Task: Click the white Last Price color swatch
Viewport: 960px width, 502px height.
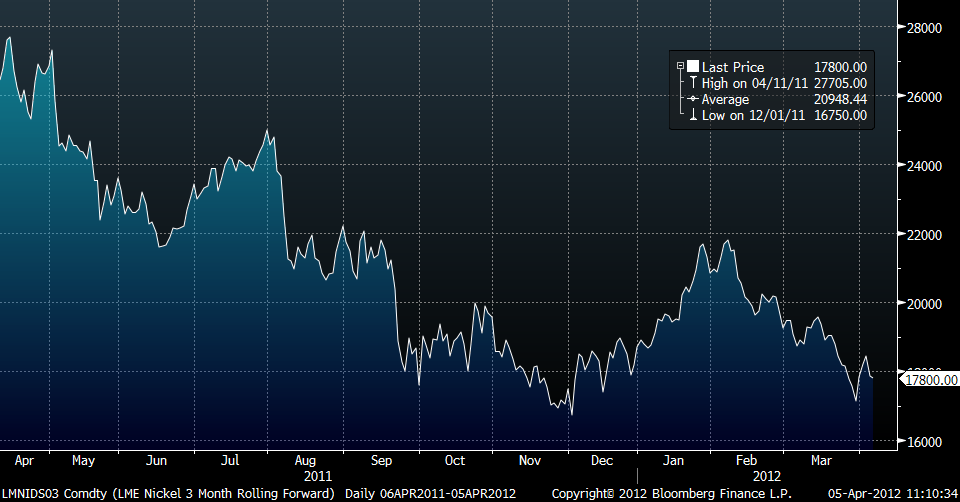Action: (692, 67)
